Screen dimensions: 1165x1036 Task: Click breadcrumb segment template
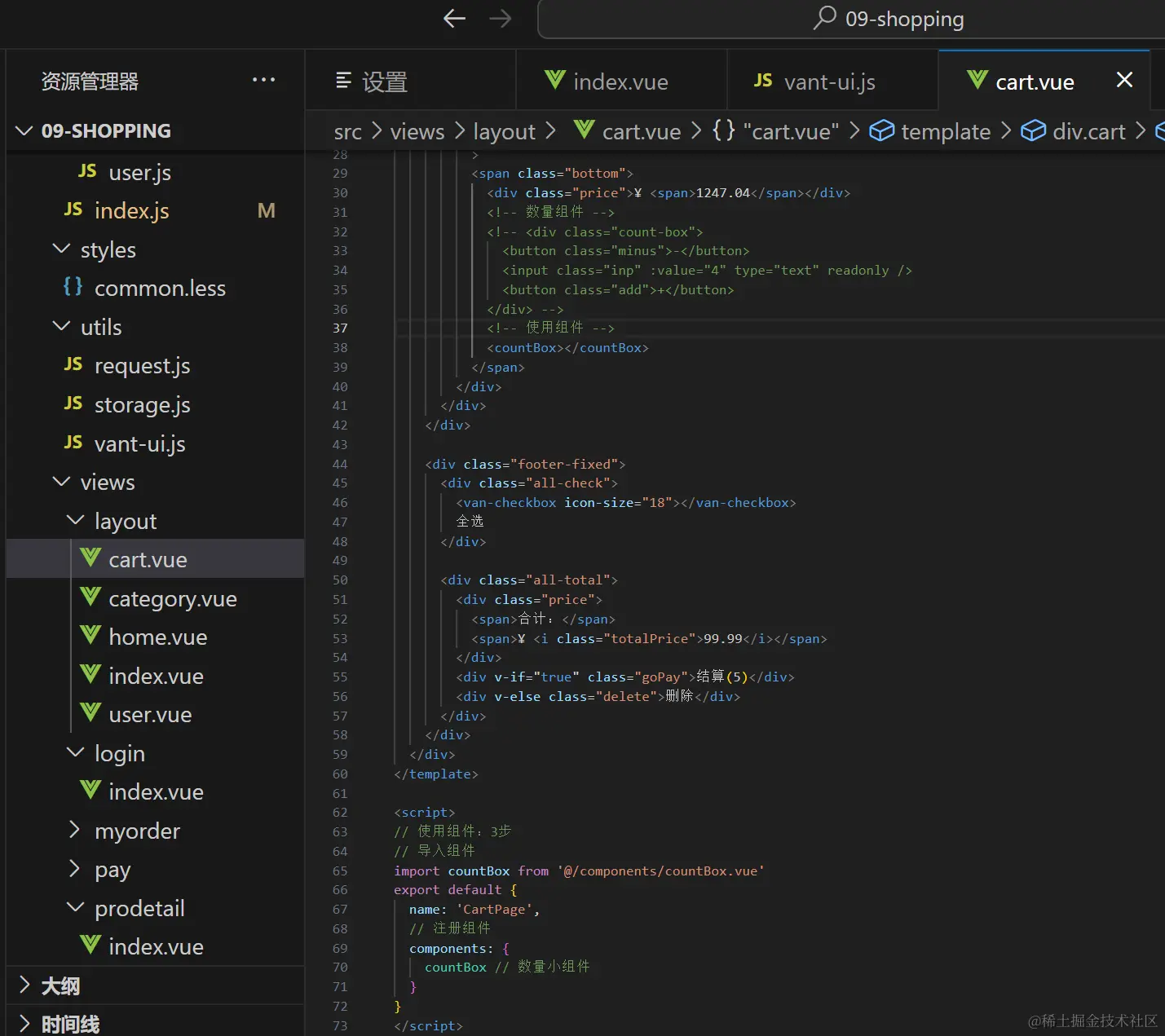[x=946, y=131]
